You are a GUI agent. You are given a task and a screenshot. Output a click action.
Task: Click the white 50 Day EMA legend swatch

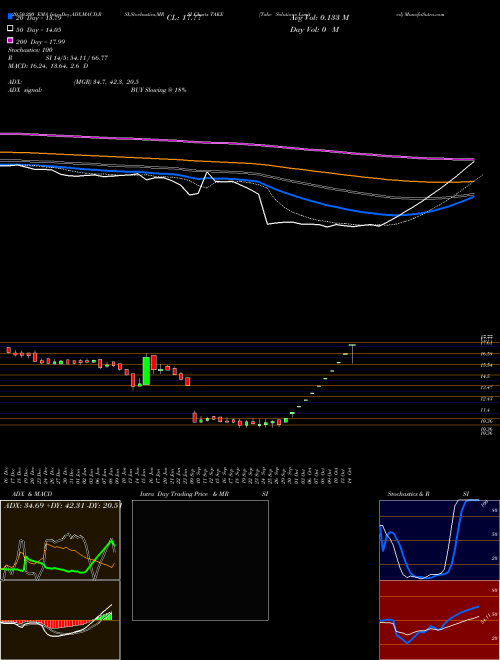coord(11,29)
